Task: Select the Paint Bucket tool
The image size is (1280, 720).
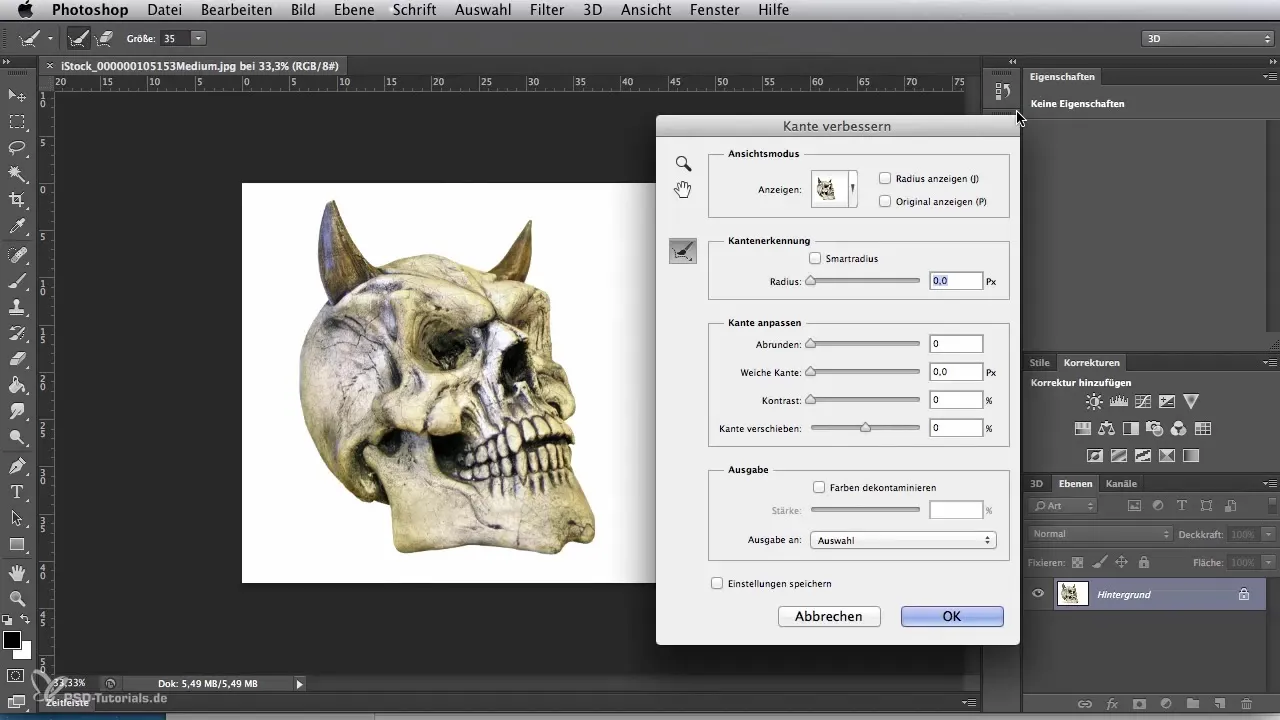Action: [17, 385]
